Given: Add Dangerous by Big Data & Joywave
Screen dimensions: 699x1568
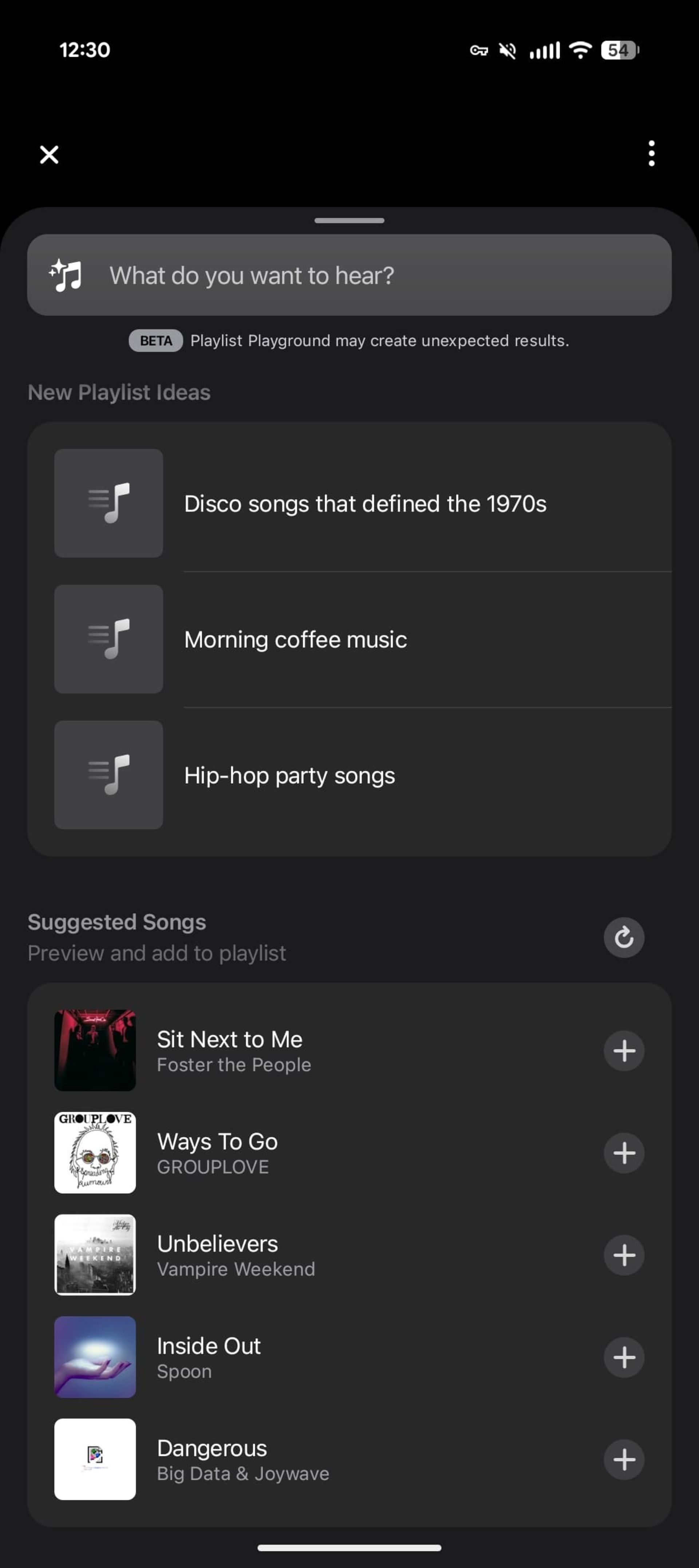Looking at the screenshot, I should tap(624, 1460).
